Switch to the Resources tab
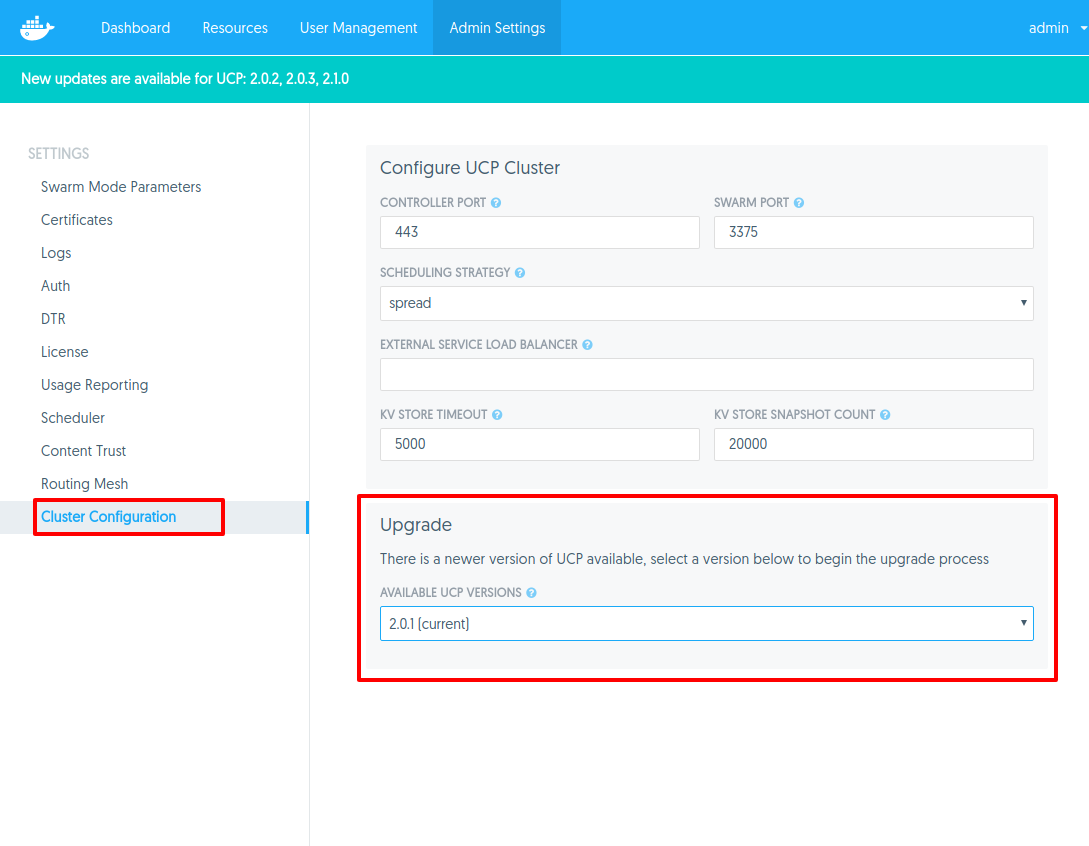The width and height of the screenshot is (1089, 846). [235, 28]
